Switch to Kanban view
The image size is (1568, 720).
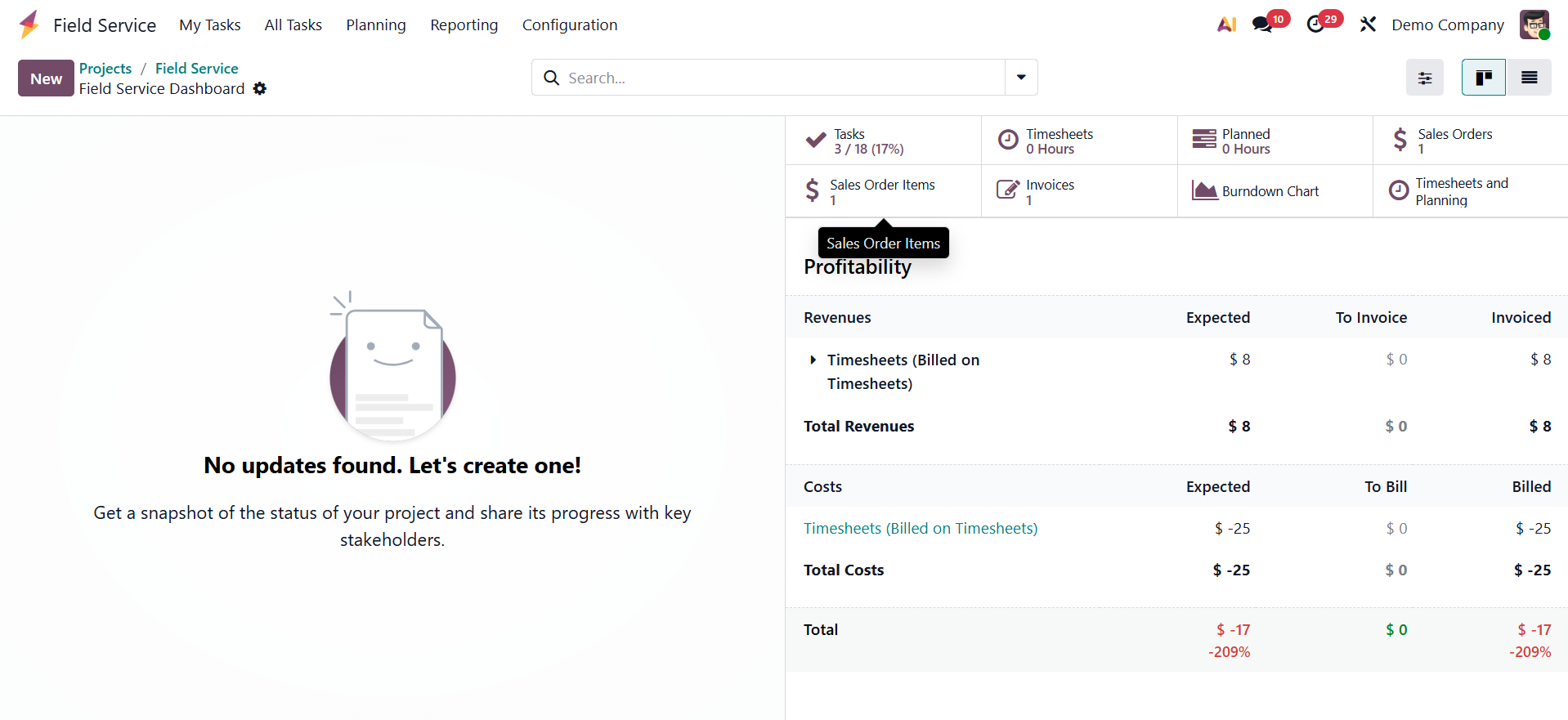[x=1483, y=78]
